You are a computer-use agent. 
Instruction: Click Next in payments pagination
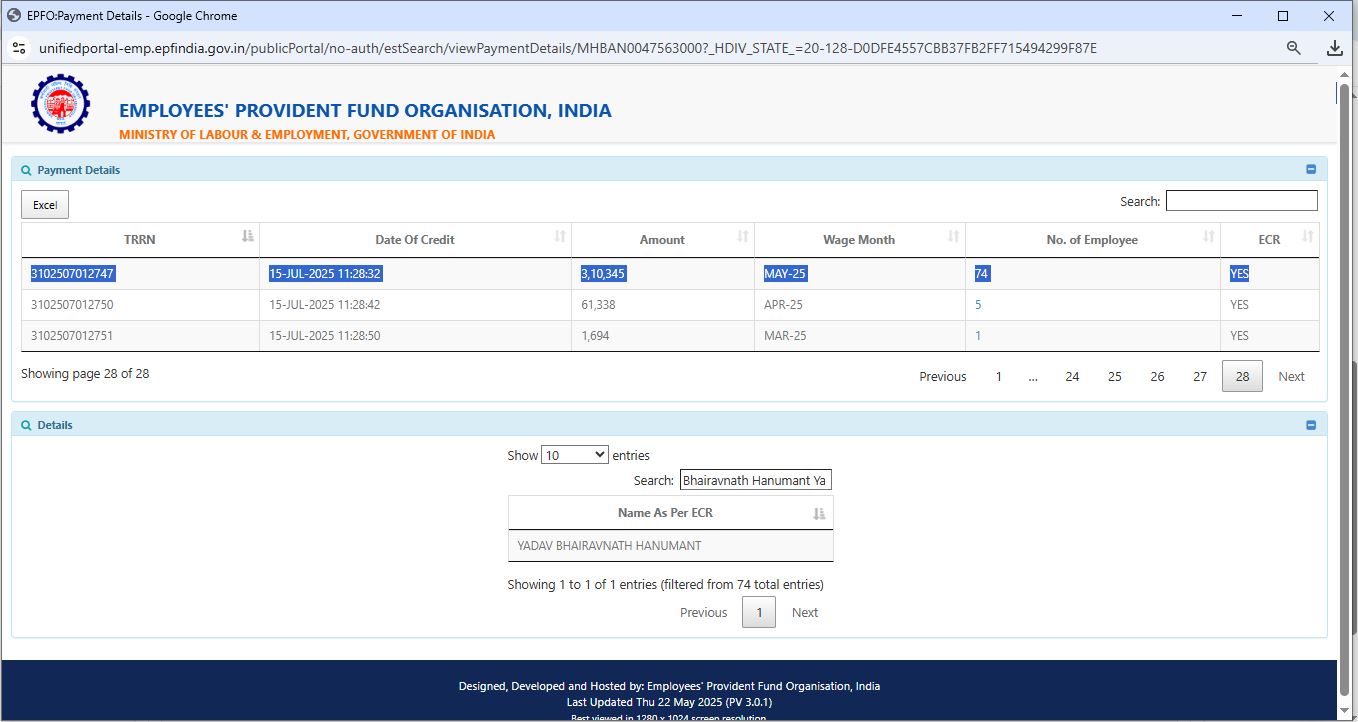pyautogui.click(x=1291, y=377)
